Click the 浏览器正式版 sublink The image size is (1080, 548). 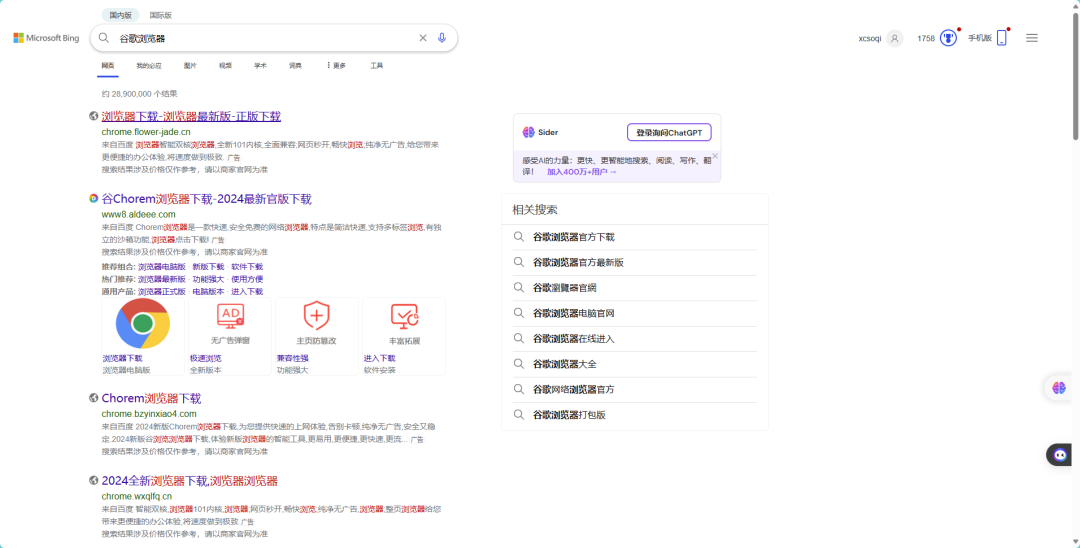(x=162, y=291)
